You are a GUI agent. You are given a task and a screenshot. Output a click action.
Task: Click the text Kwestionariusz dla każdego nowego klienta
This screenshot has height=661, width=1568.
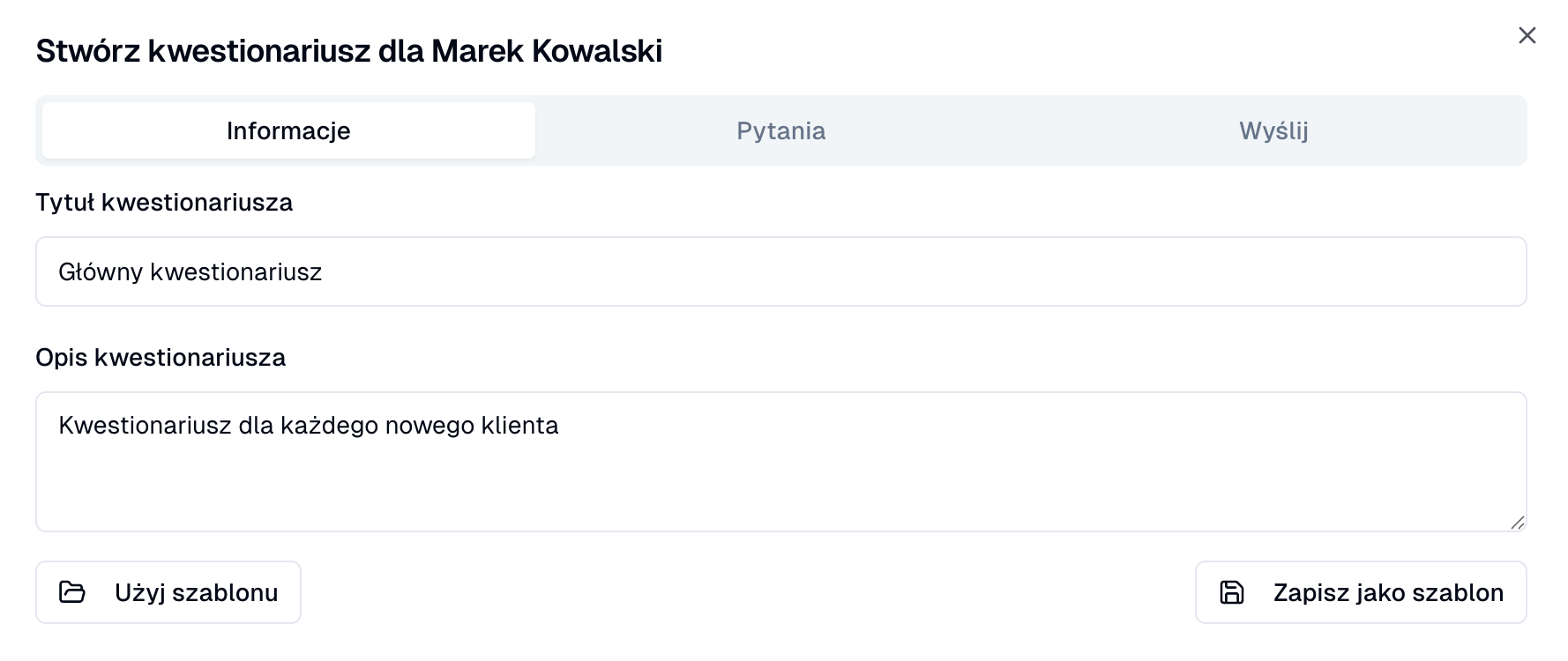(x=309, y=426)
